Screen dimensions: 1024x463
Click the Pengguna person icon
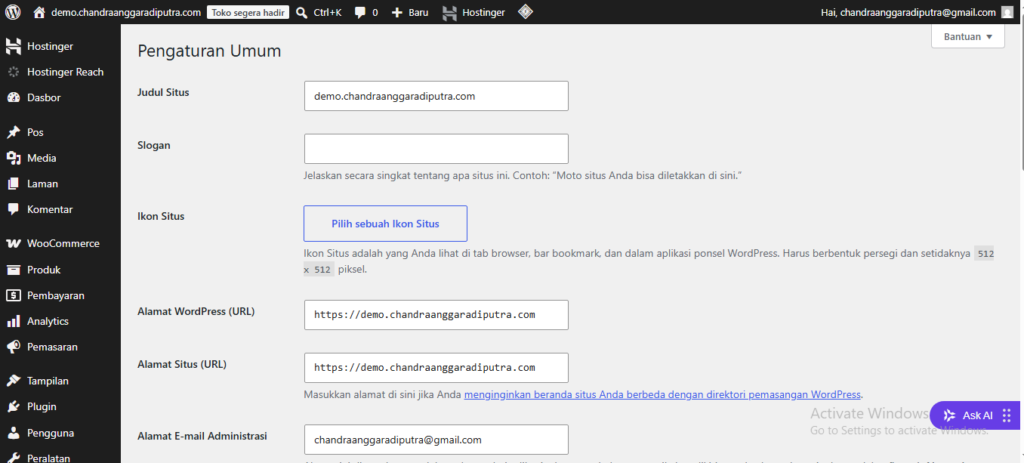[x=13, y=432]
